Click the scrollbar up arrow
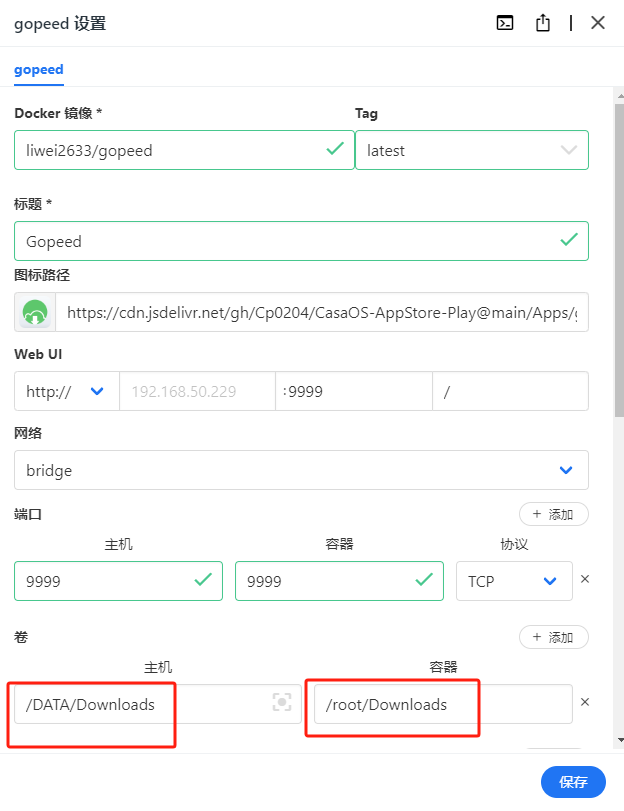 pos(620,96)
